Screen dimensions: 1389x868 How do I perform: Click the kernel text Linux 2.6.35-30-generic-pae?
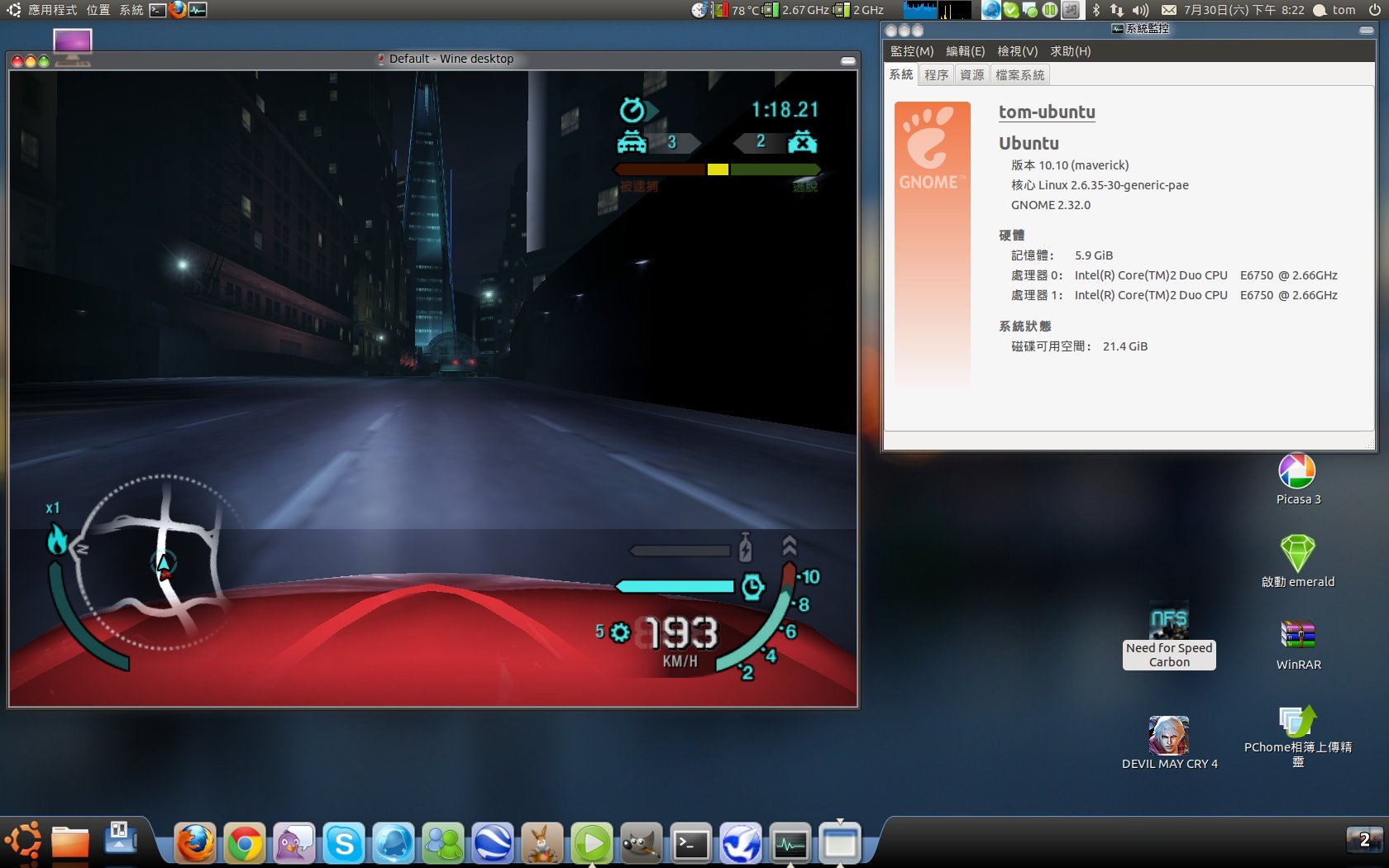click(x=1100, y=185)
